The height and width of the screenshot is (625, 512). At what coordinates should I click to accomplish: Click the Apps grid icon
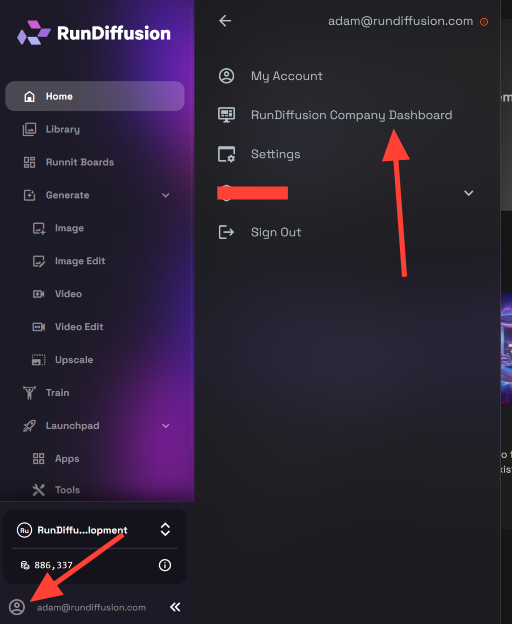[39, 459]
